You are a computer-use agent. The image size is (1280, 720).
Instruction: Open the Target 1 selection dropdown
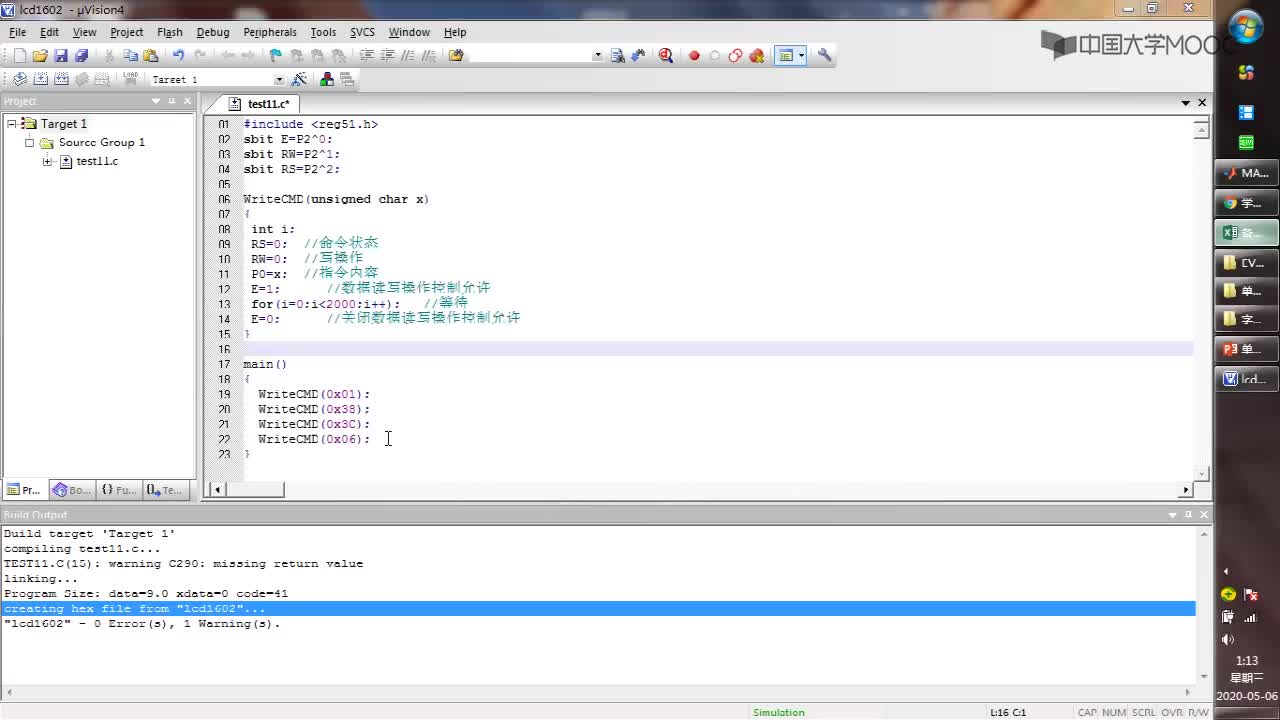[x=278, y=79]
